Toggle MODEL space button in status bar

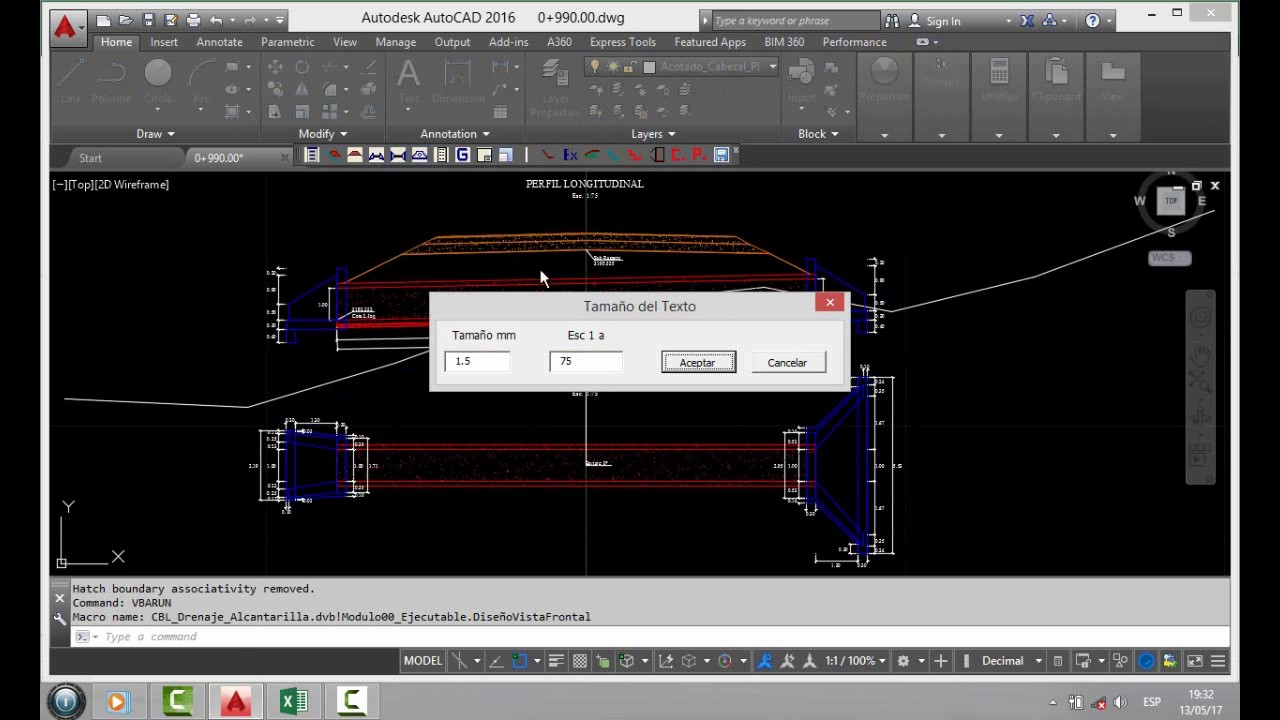click(x=422, y=661)
